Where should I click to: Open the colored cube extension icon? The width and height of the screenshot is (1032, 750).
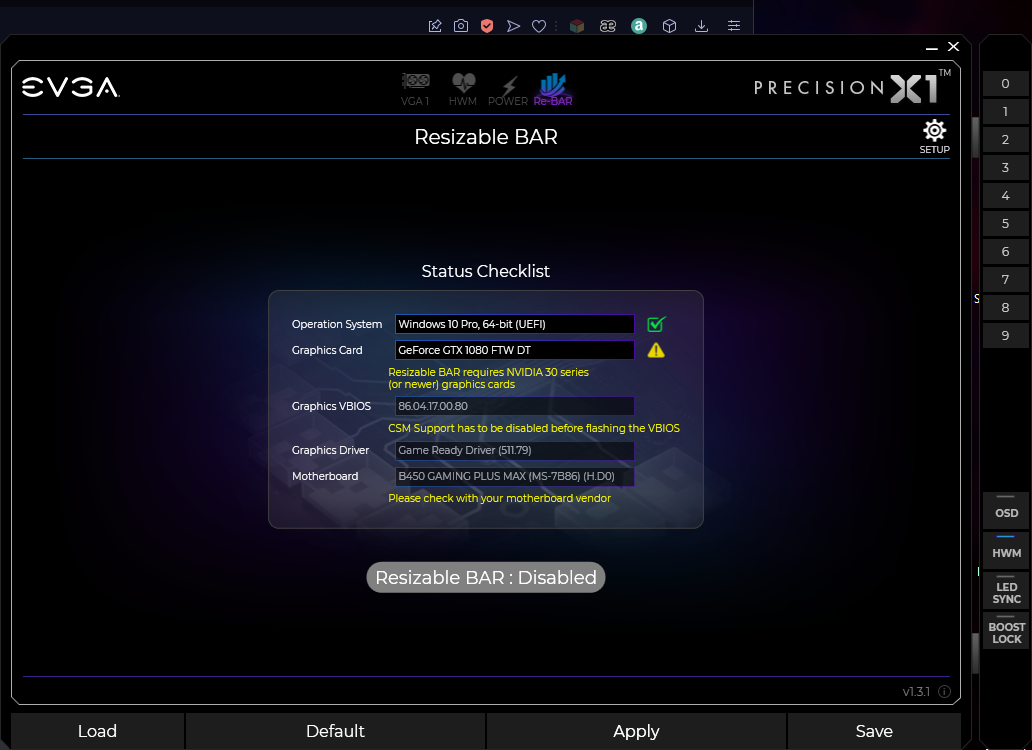point(577,26)
